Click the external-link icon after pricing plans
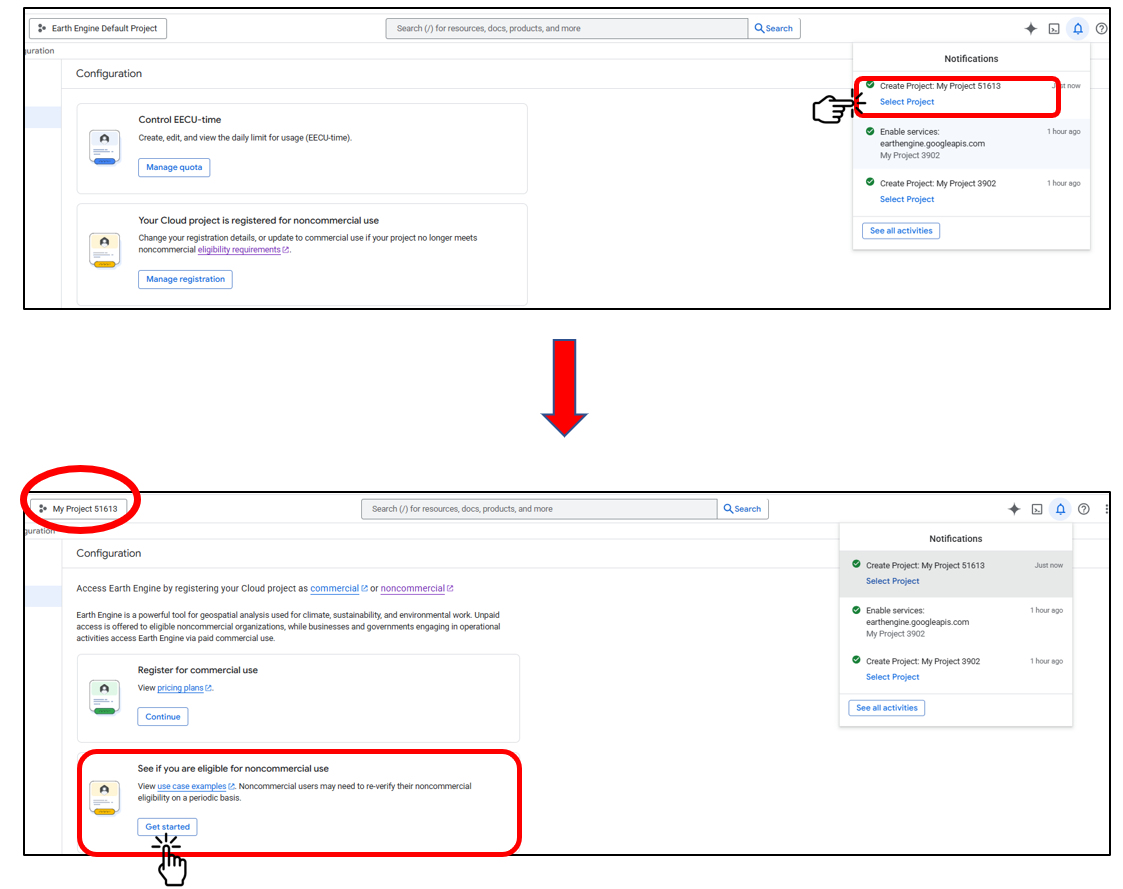This screenshot has width=1123, height=889. 208,689
